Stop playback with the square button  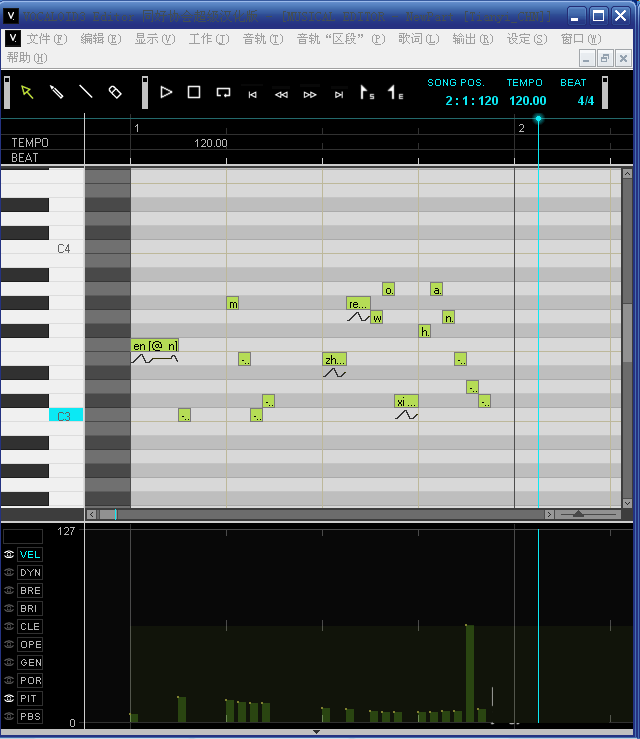point(194,92)
